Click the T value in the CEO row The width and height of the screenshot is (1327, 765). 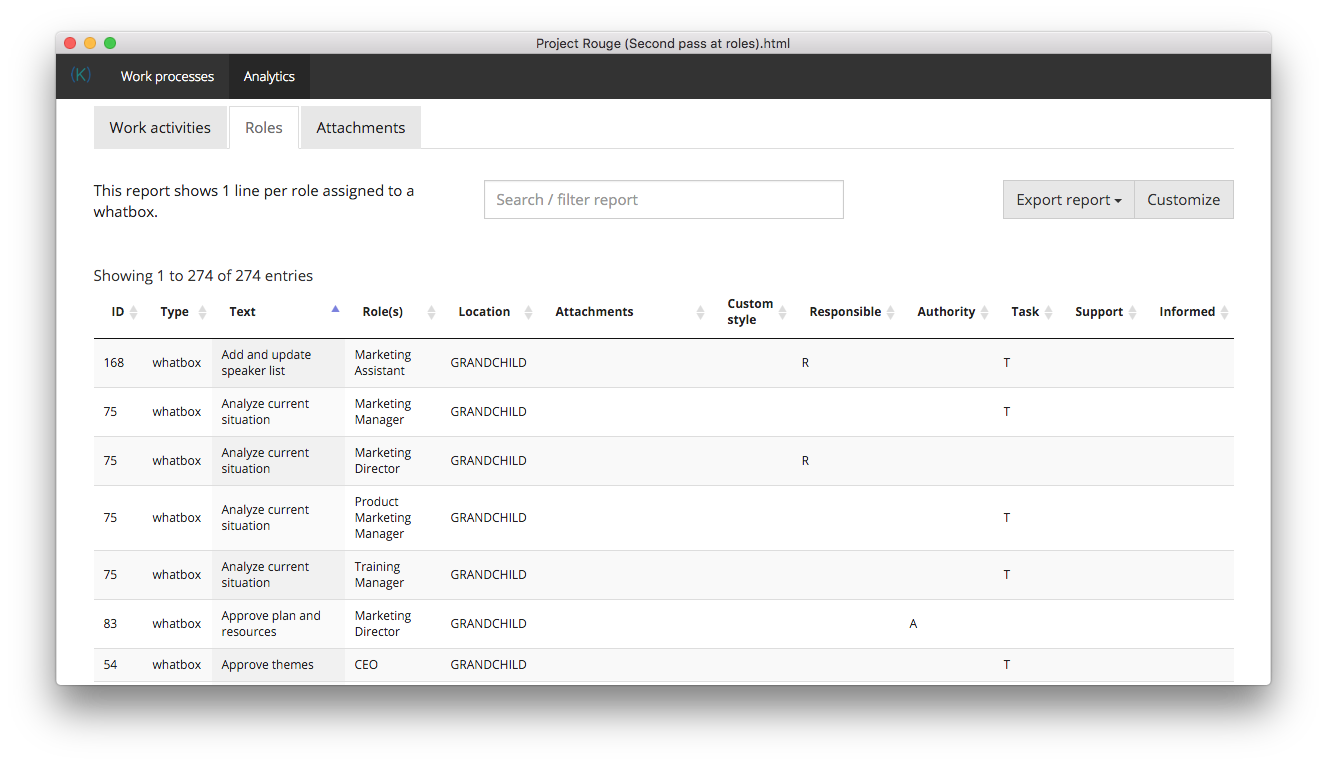[x=1007, y=665]
